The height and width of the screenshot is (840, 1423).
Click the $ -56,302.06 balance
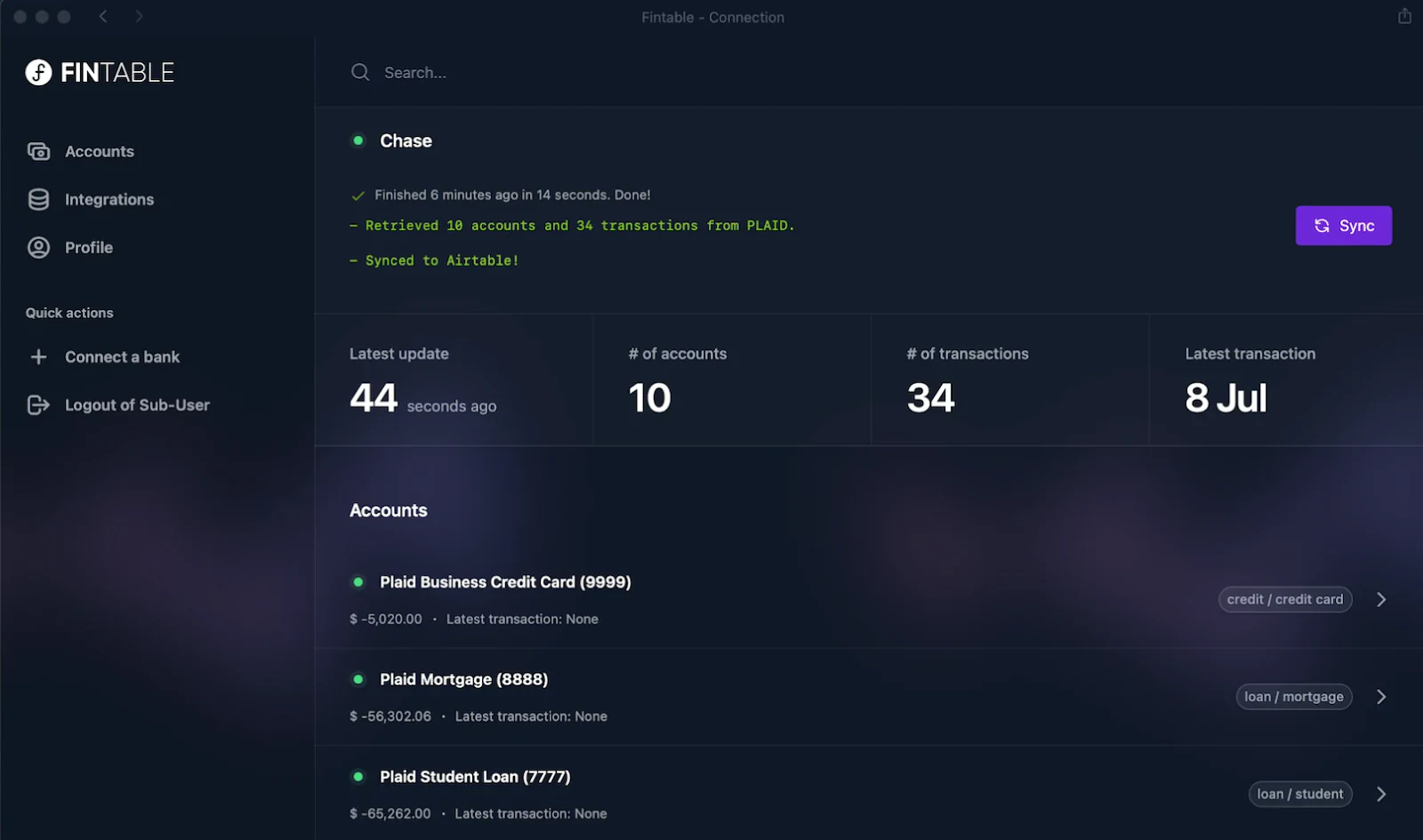tap(390, 716)
